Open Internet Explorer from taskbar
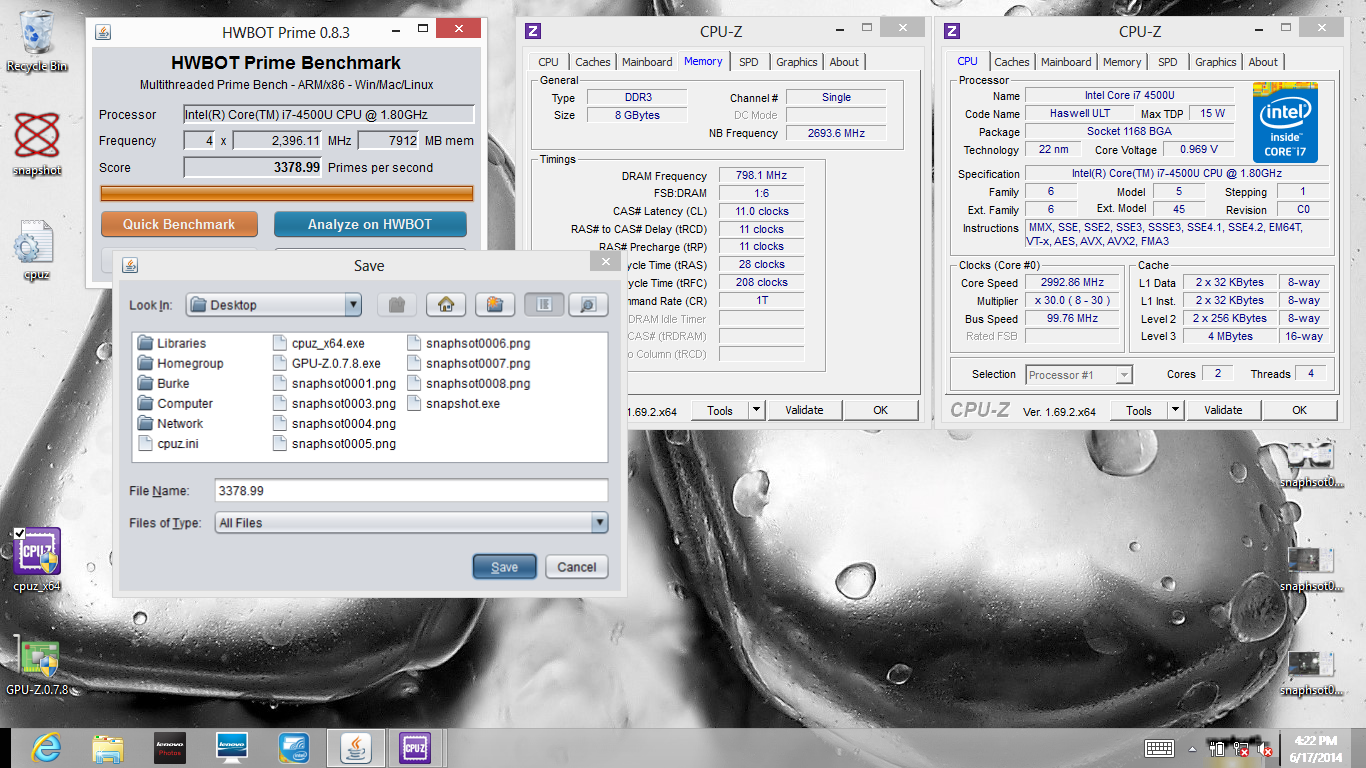 point(47,747)
